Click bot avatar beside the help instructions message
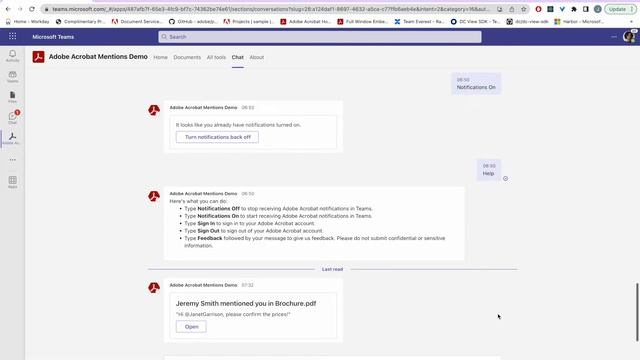The height and width of the screenshot is (360, 640). pos(154,196)
